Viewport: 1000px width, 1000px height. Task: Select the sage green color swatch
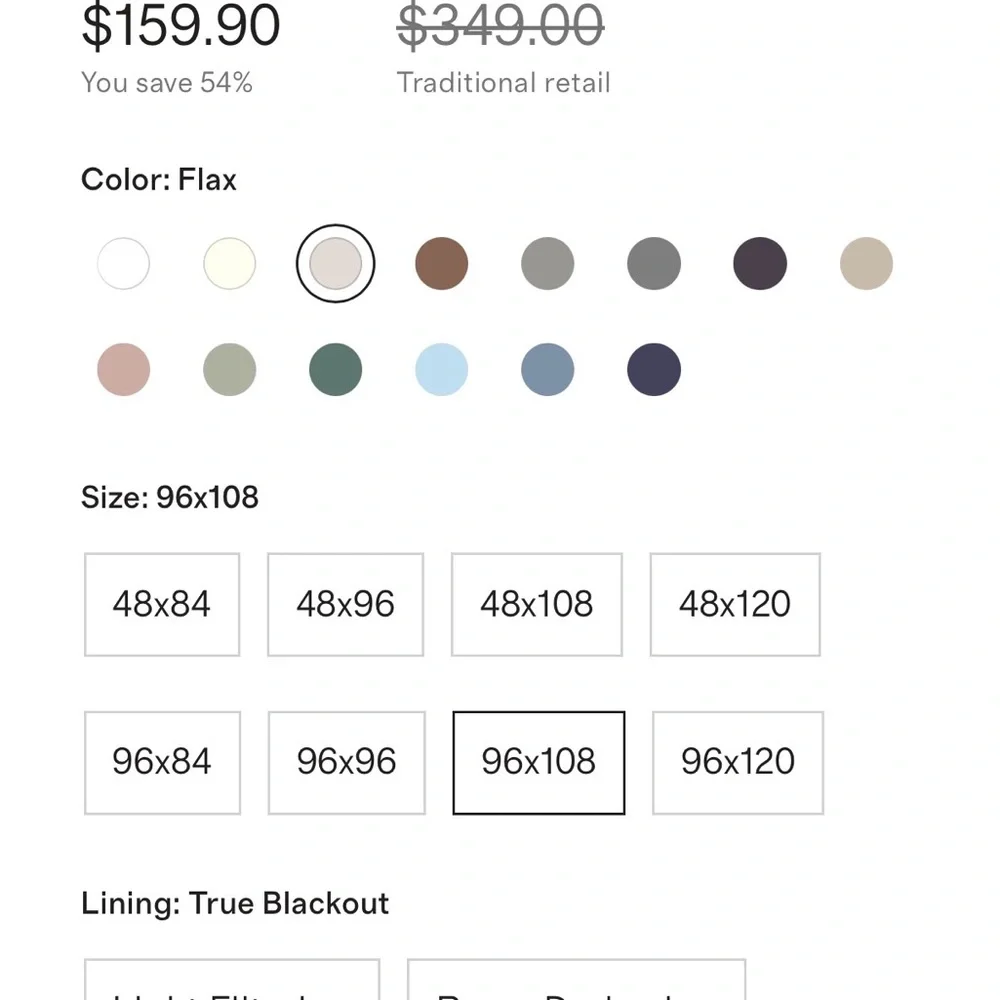230,369
